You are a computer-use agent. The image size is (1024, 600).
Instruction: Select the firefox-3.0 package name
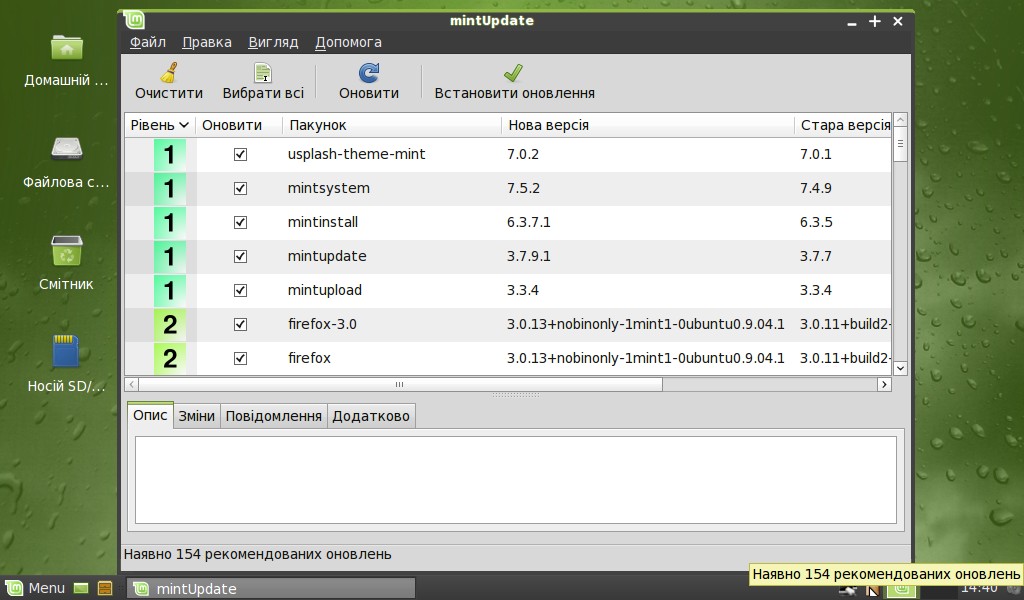322,324
